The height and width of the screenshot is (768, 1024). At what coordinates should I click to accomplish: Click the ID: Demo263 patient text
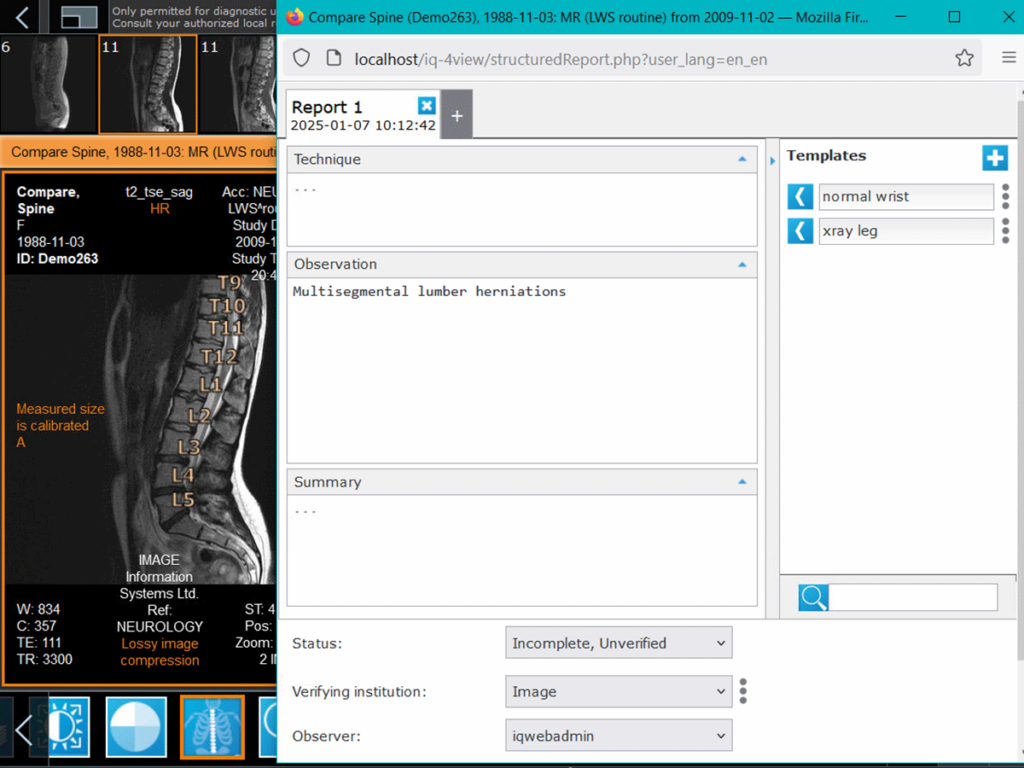pos(57,259)
